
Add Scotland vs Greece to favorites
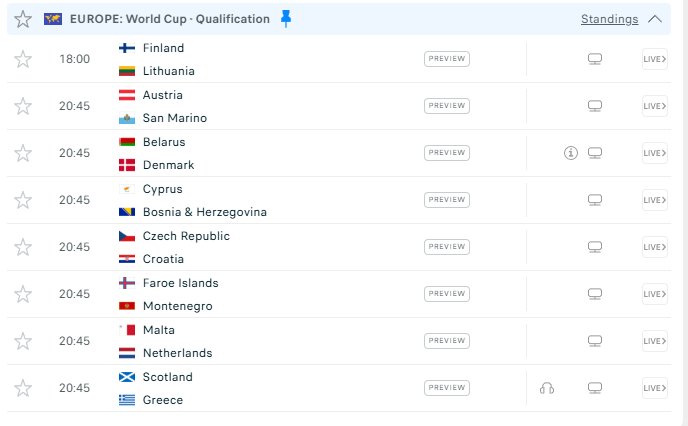click(x=23, y=388)
